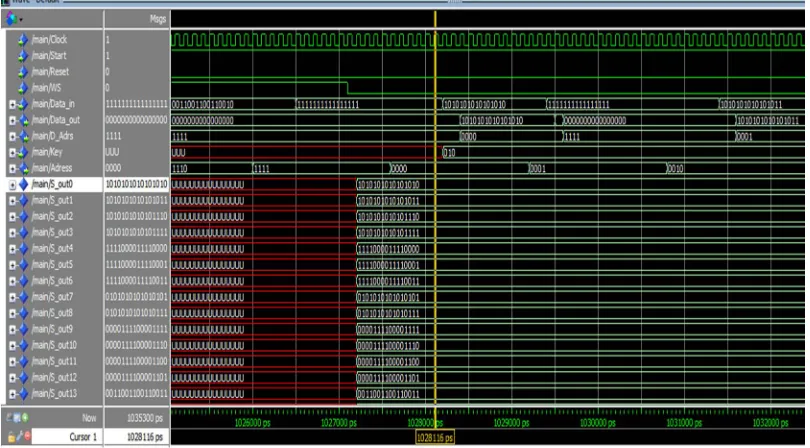Click the edit cursor pencil icon
Screen dimensions: 810x448
(20, 437)
